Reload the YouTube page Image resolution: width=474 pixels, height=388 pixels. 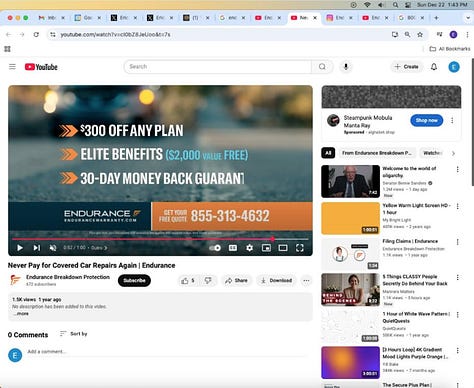pyautogui.click(x=36, y=34)
